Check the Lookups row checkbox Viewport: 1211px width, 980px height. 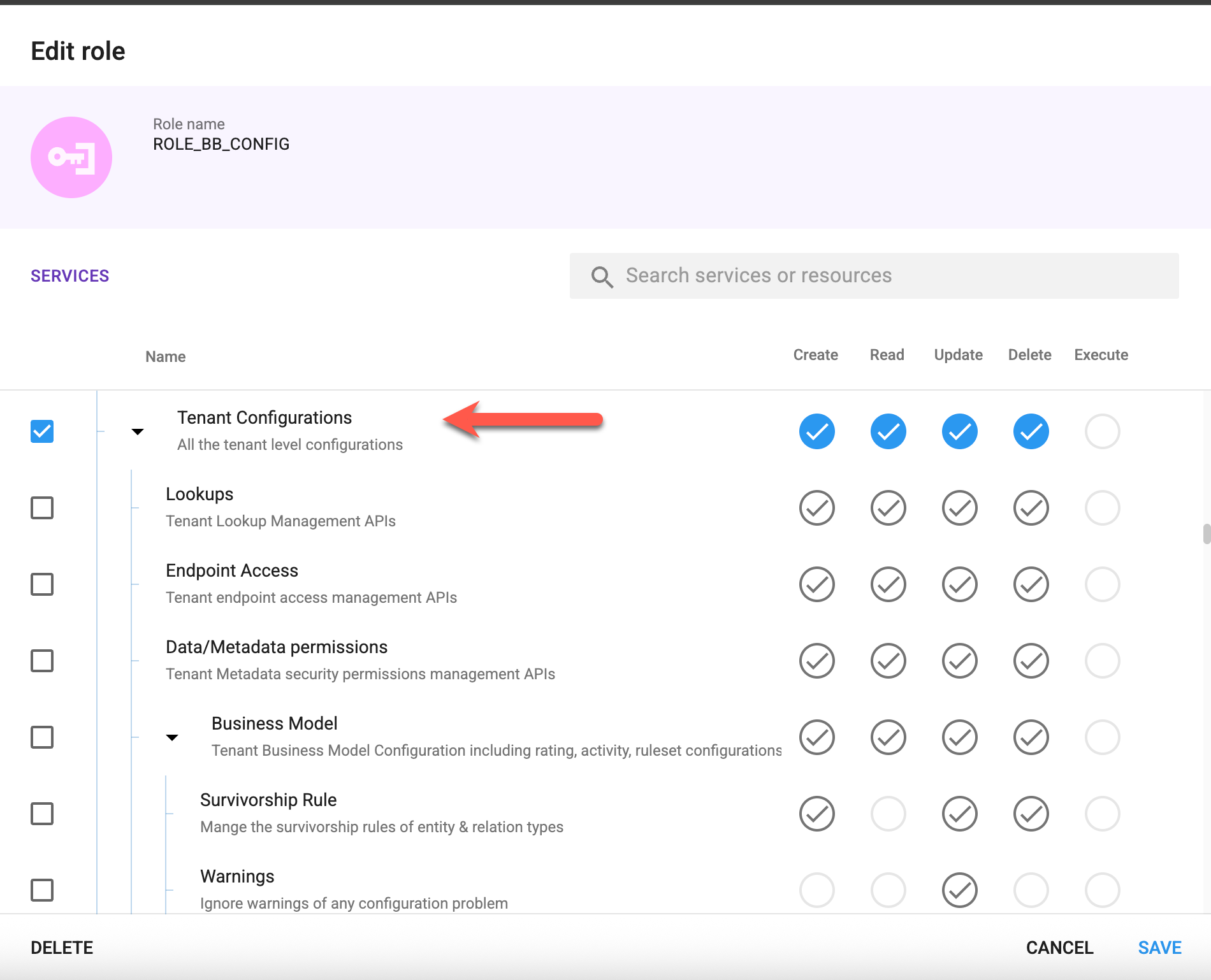click(42, 508)
